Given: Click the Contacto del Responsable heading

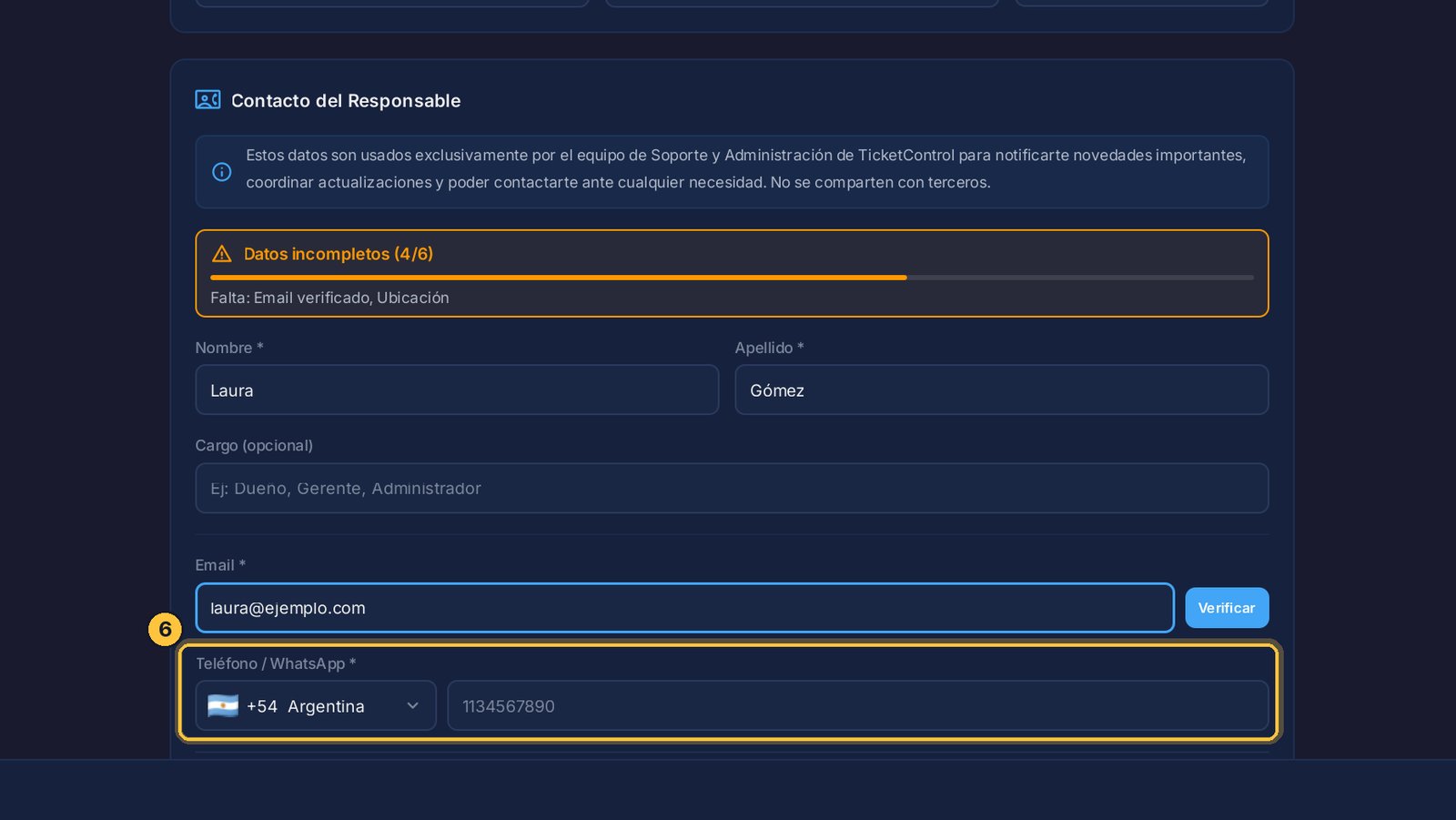Looking at the screenshot, I should pos(346,101).
